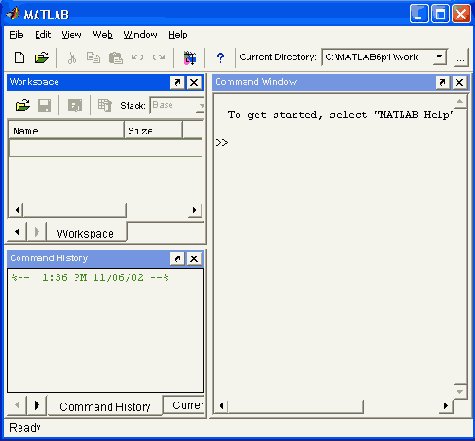Screen dimensions: 475x441
Task: Open the Edit menu
Action: click(x=43, y=35)
